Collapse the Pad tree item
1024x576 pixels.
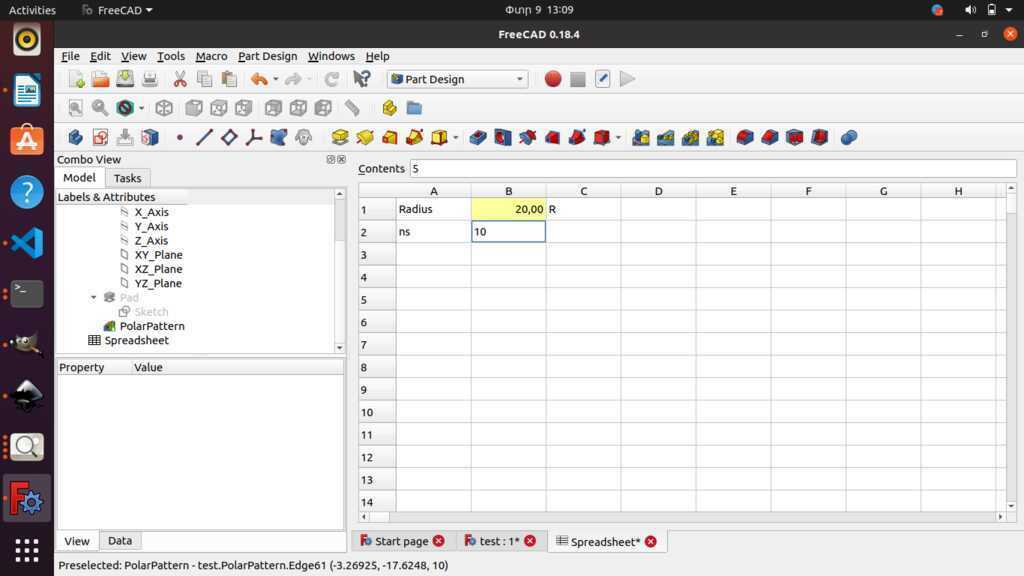(93, 297)
